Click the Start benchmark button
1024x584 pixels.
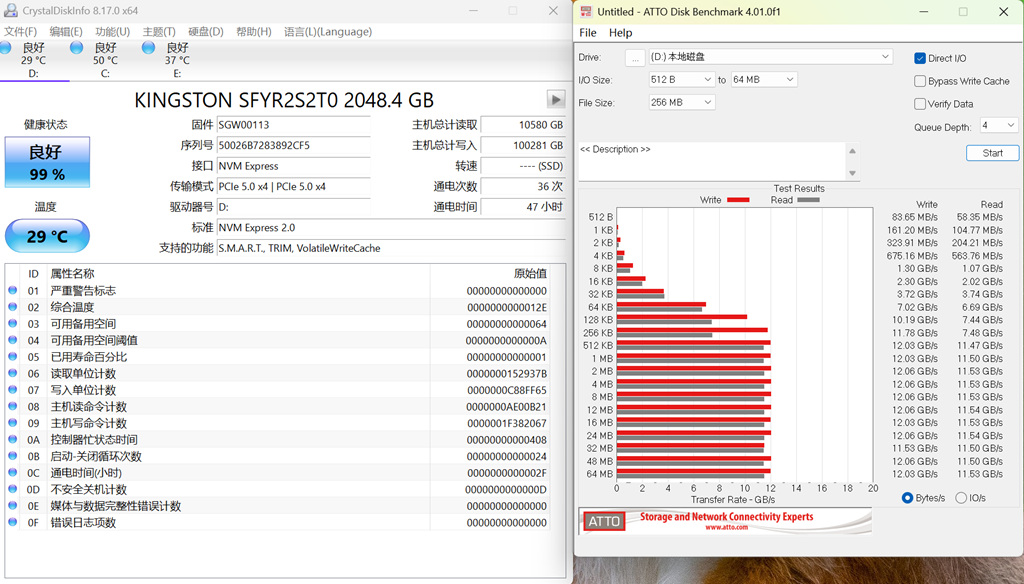[992, 153]
